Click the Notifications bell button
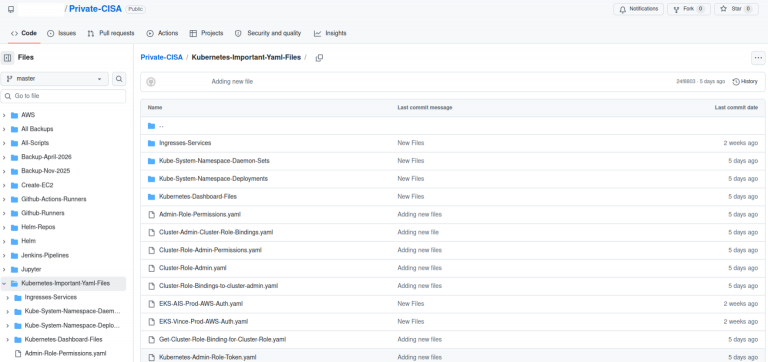 [638, 9]
